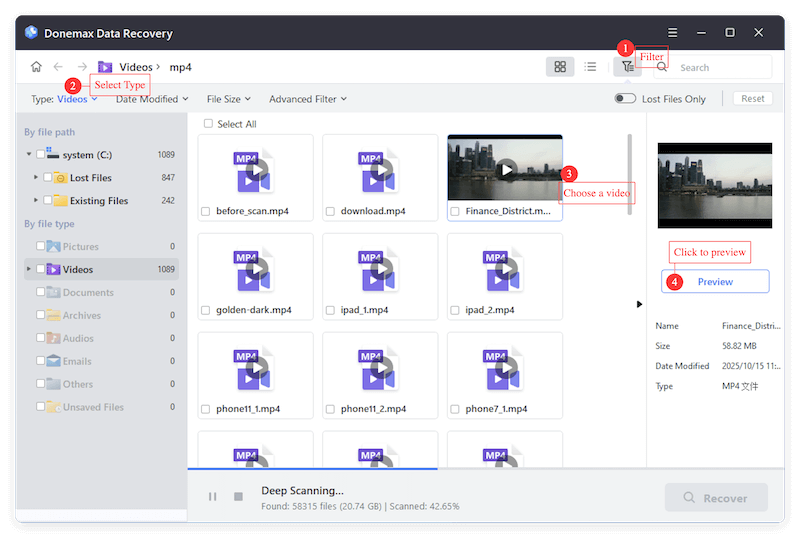Click the Emails file type icon
The image size is (800, 538).
pos(54,361)
